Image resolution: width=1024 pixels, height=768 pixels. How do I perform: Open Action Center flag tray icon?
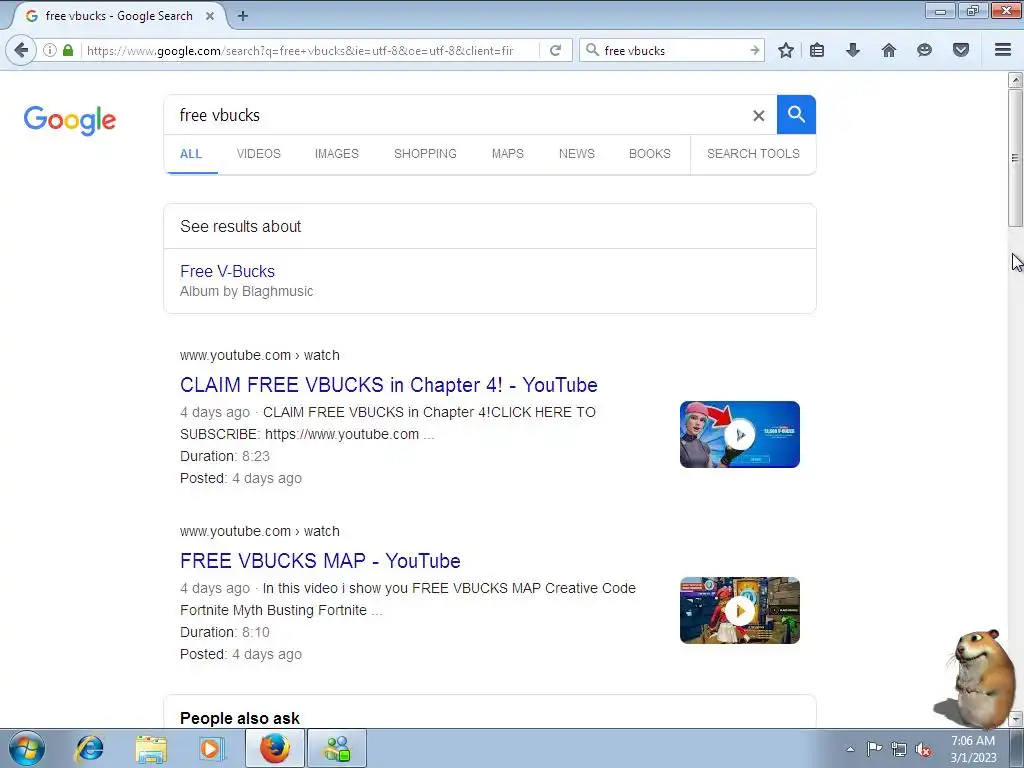click(874, 749)
